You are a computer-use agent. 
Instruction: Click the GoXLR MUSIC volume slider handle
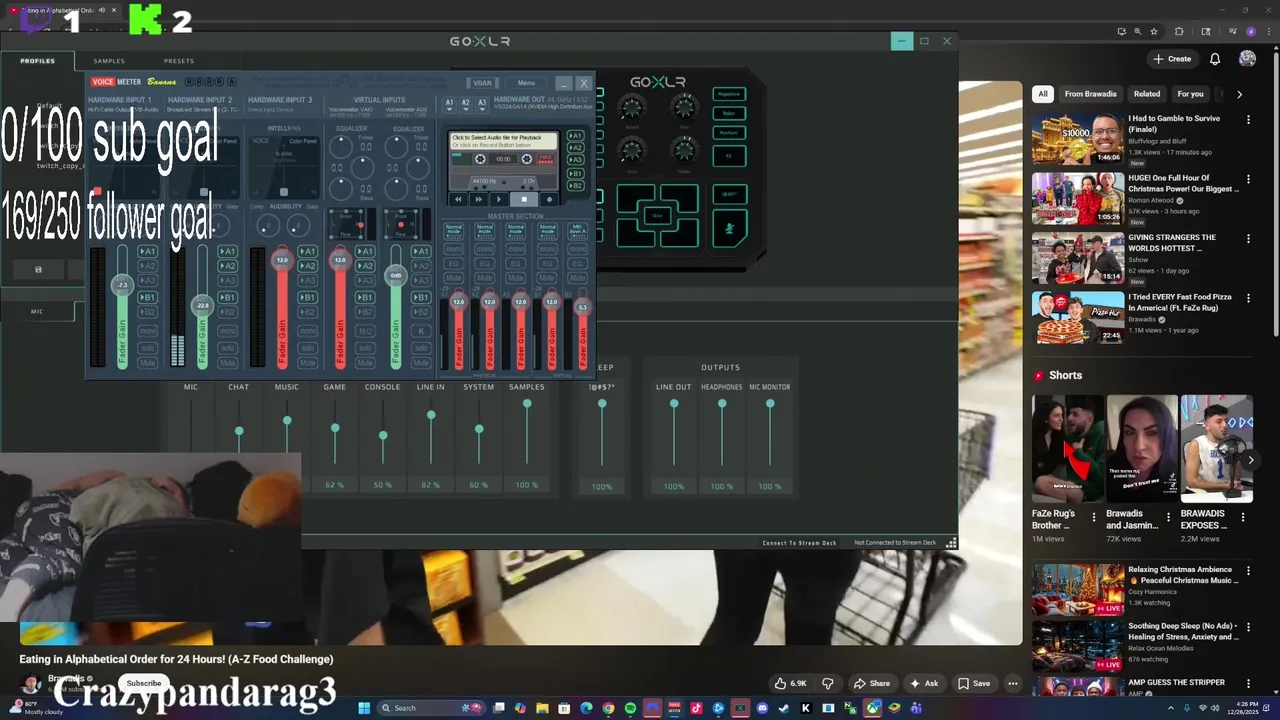pos(287,420)
